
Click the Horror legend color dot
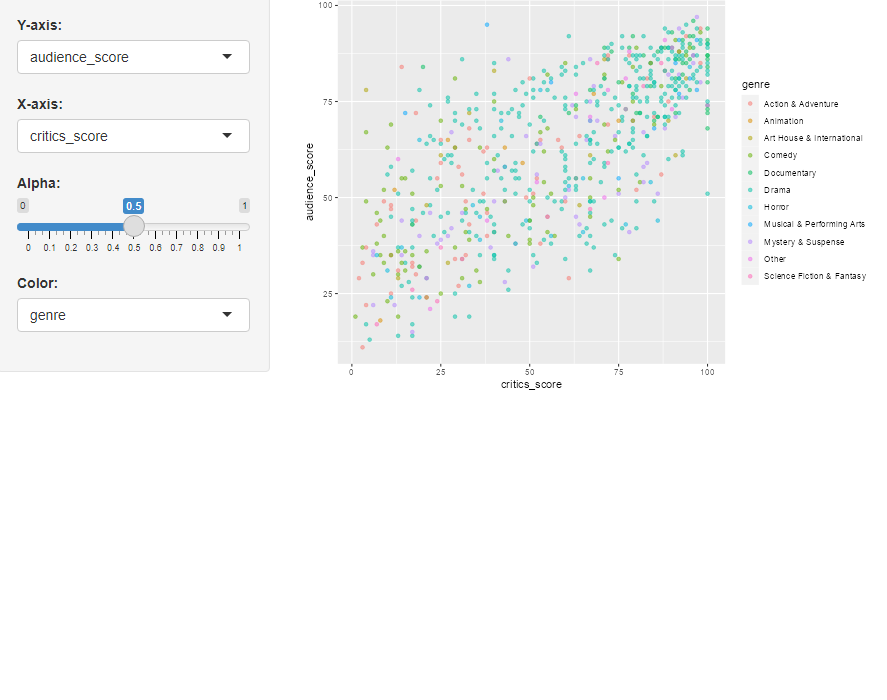[750, 207]
